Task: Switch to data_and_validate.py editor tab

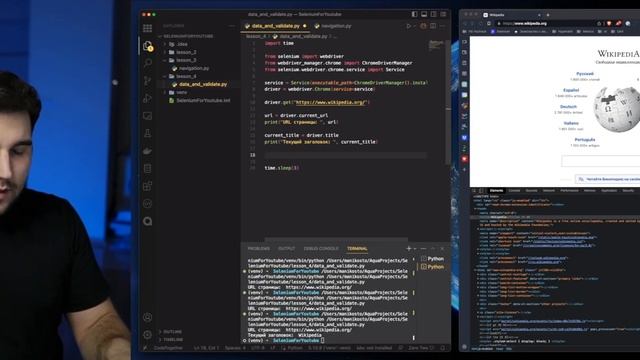Action: 276,26
